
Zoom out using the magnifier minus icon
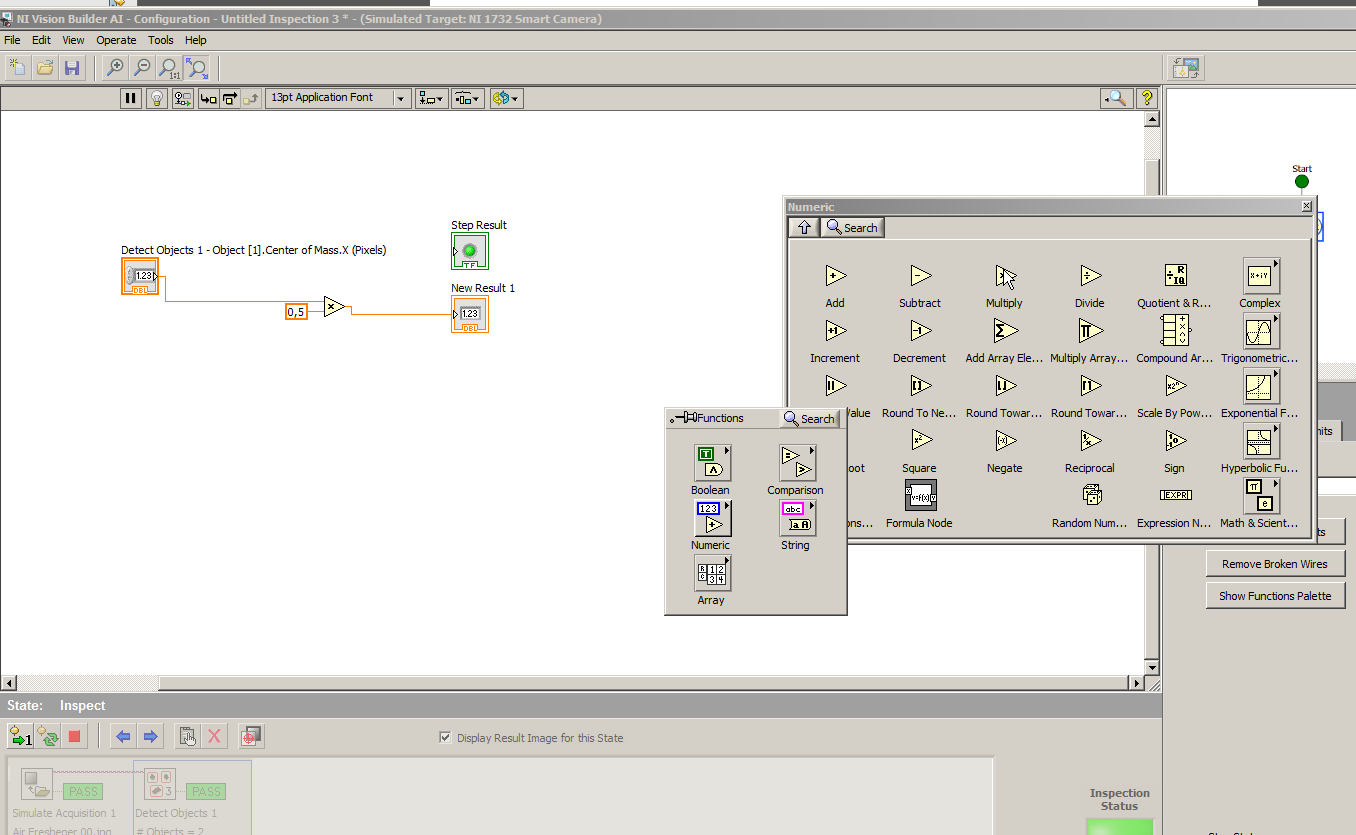pyautogui.click(x=142, y=68)
